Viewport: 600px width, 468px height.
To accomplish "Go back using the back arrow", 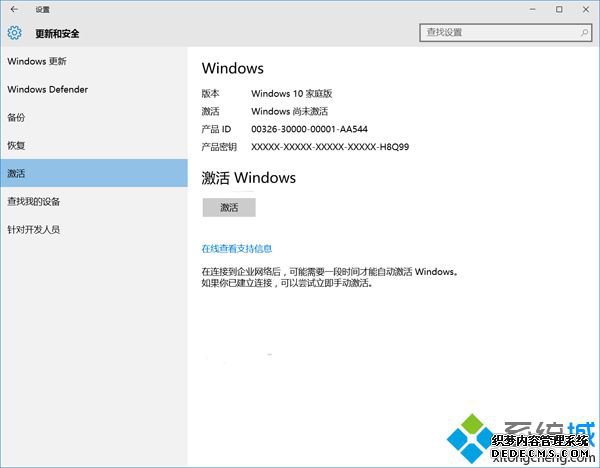I will 14,9.
